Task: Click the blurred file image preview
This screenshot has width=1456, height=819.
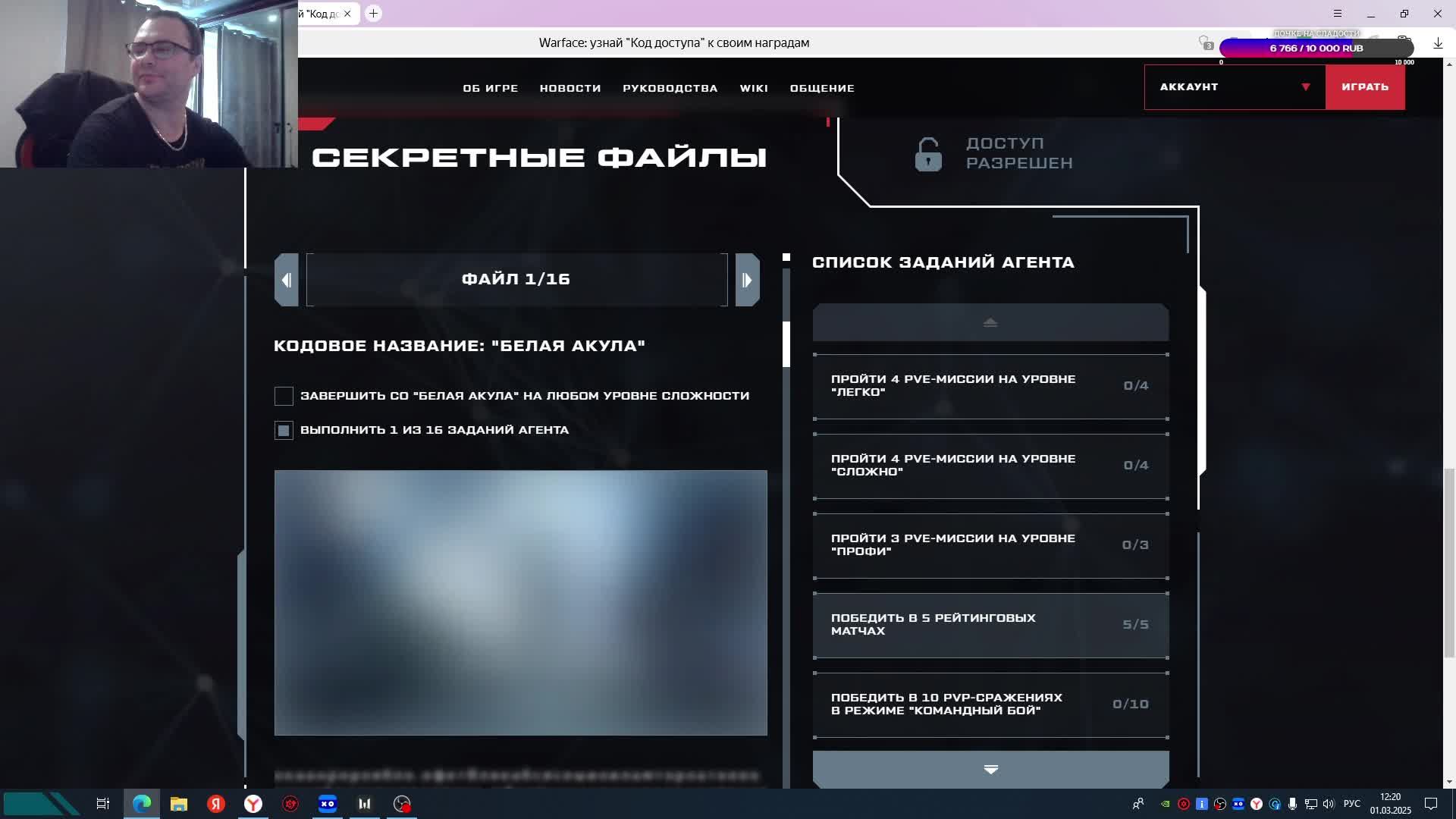Action: point(521,603)
